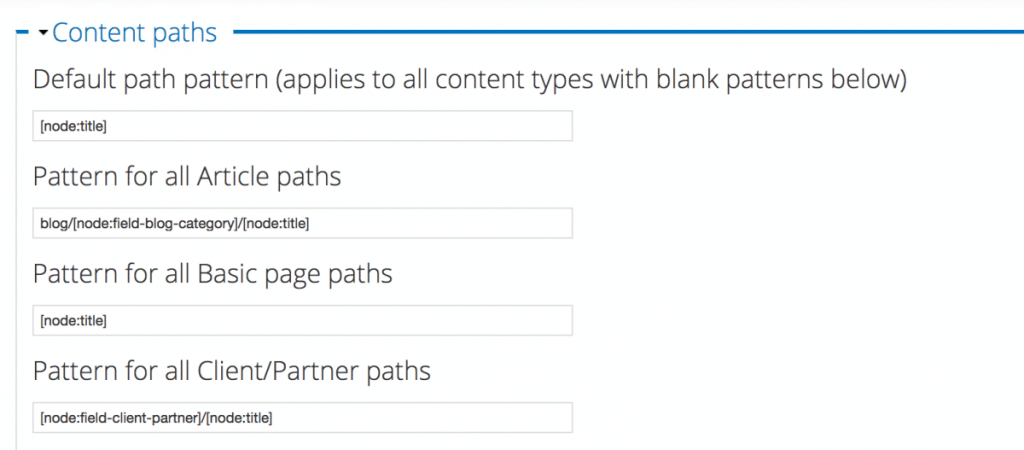Click the Pattern for all Article paths label
The height and width of the screenshot is (450, 1024).
coord(187,176)
